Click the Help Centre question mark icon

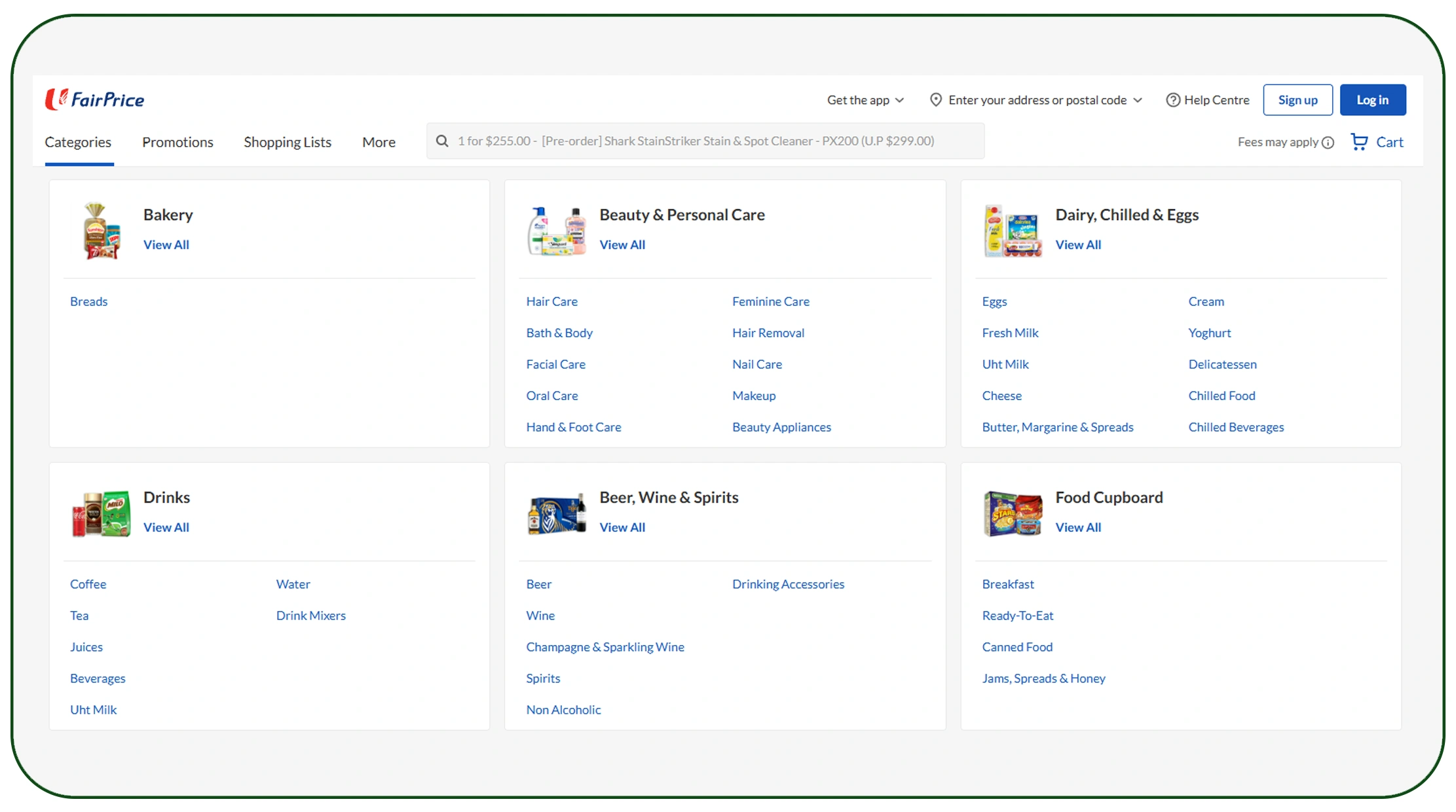pyautogui.click(x=1172, y=100)
